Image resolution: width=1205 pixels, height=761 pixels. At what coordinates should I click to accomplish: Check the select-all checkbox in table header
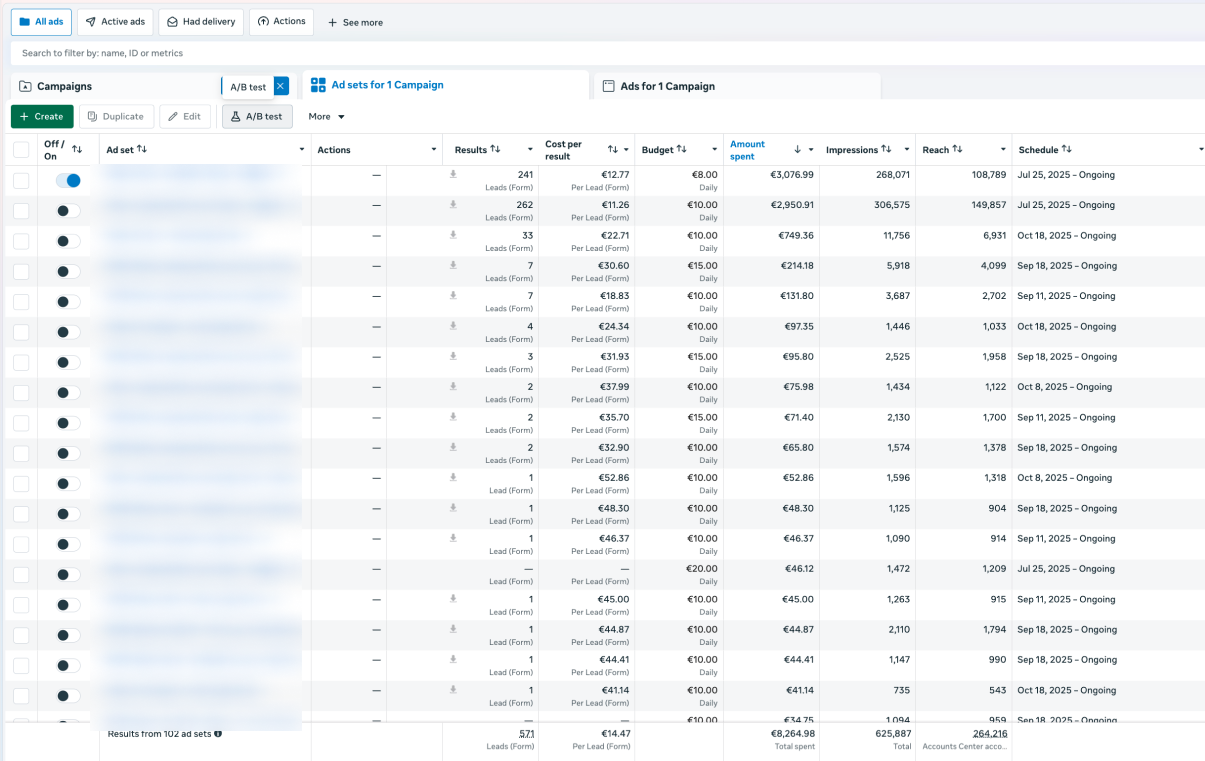(21, 150)
